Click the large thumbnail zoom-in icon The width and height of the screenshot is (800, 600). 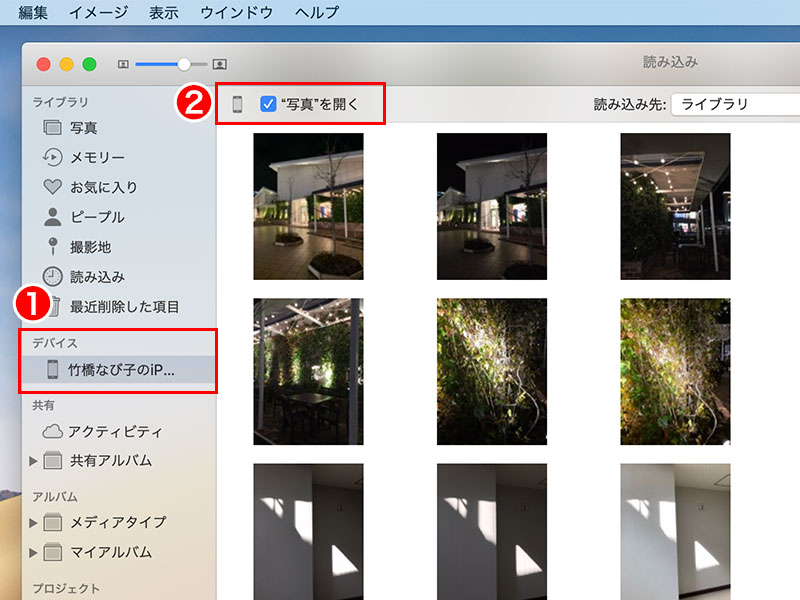(219, 64)
